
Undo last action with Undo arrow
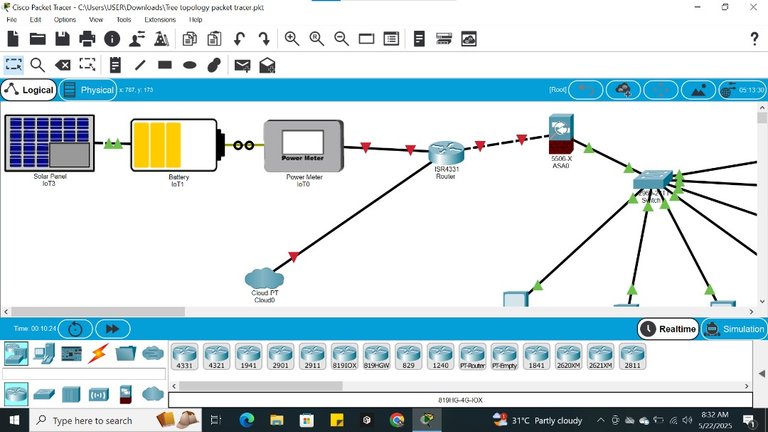pos(239,39)
